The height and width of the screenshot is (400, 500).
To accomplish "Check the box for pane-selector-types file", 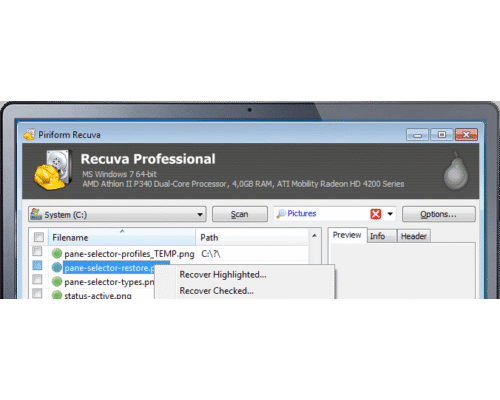I will click(x=37, y=279).
